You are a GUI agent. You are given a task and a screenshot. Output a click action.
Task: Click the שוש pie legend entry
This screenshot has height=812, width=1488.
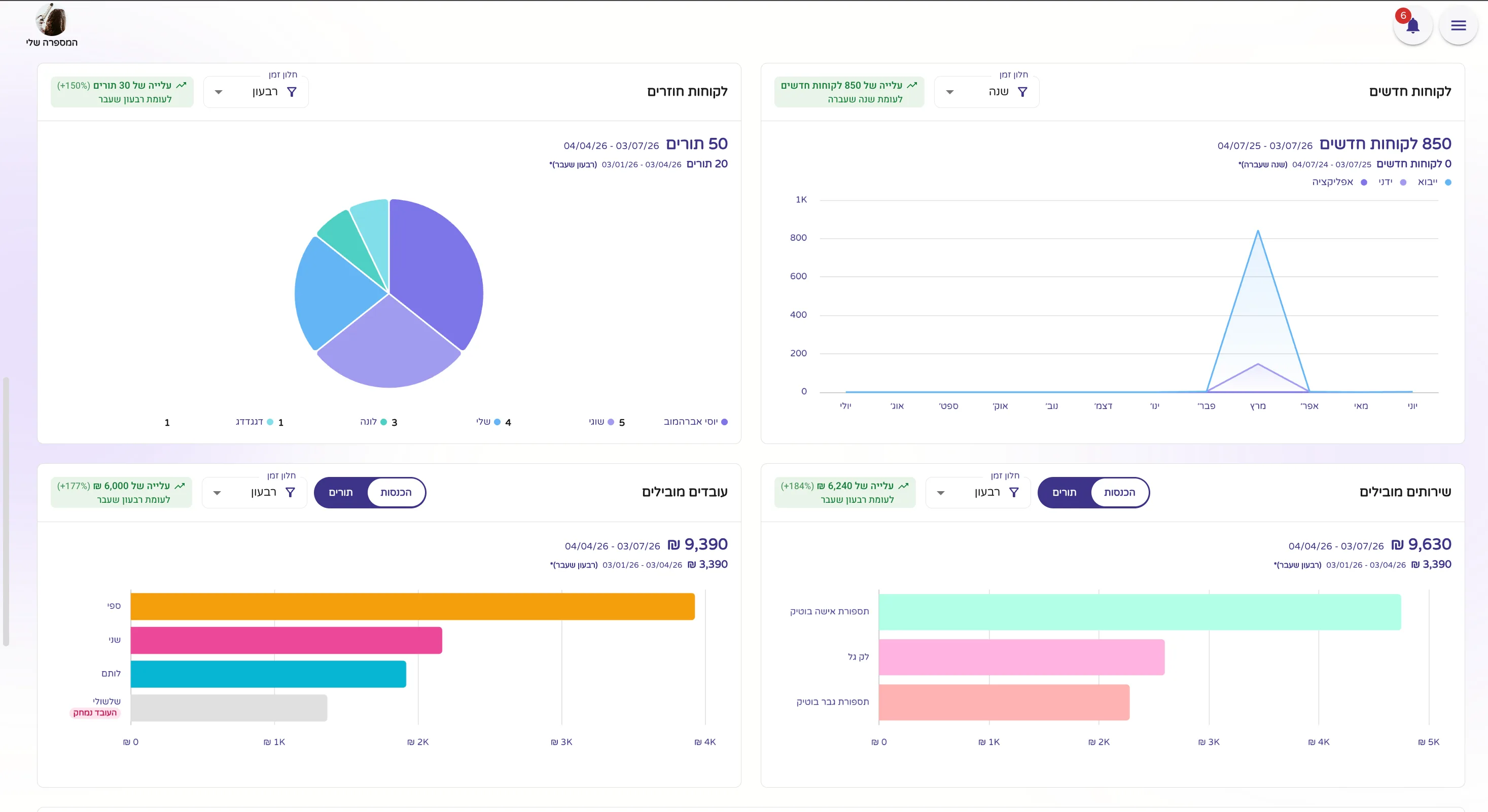601,422
